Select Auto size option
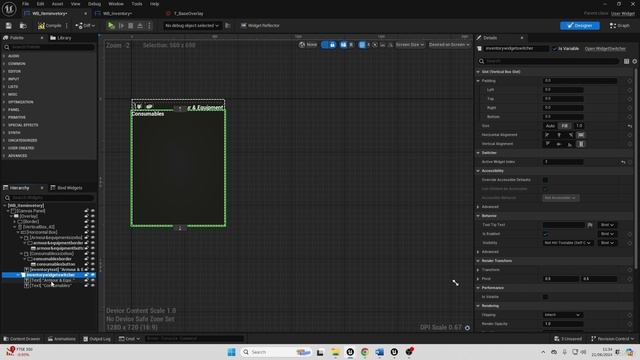 tap(550, 126)
